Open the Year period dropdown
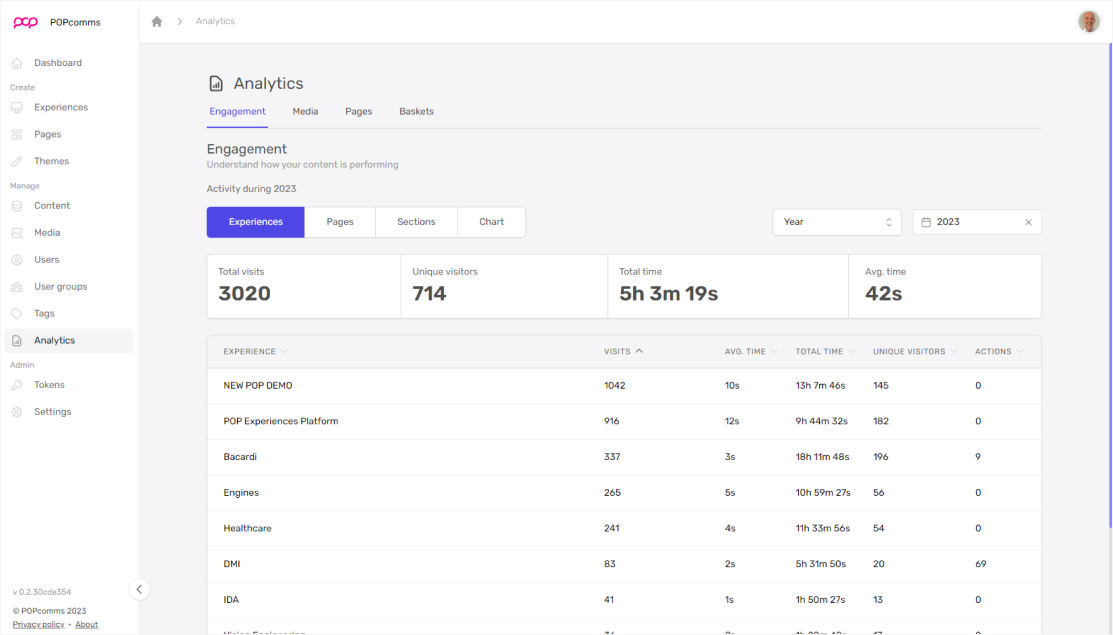 (x=837, y=222)
